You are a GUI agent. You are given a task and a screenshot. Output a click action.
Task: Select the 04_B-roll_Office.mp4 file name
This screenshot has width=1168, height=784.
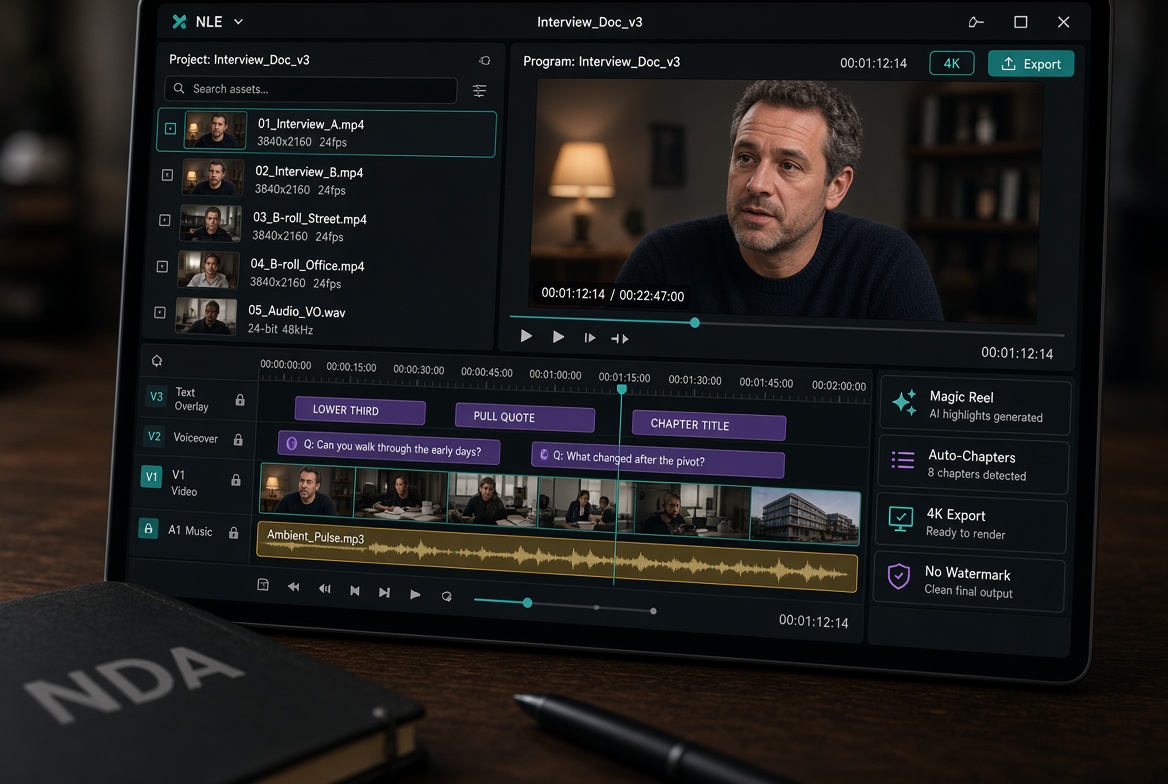coord(307,265)
